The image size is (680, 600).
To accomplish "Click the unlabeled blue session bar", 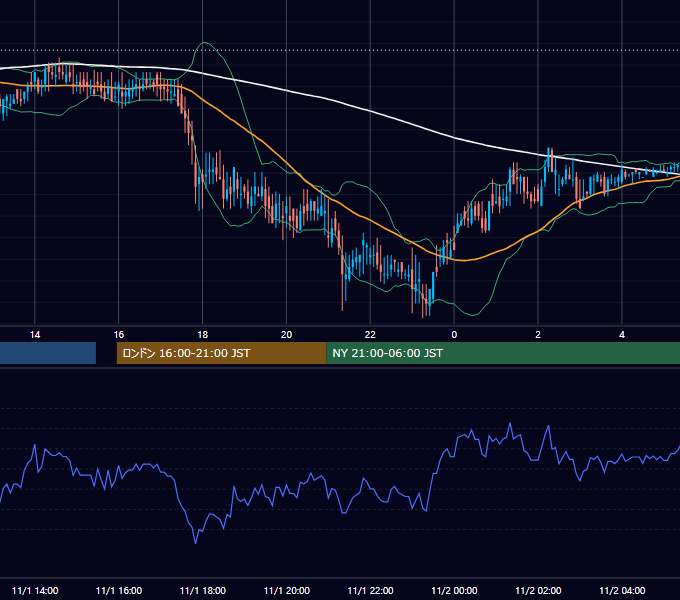I will 48,353.
